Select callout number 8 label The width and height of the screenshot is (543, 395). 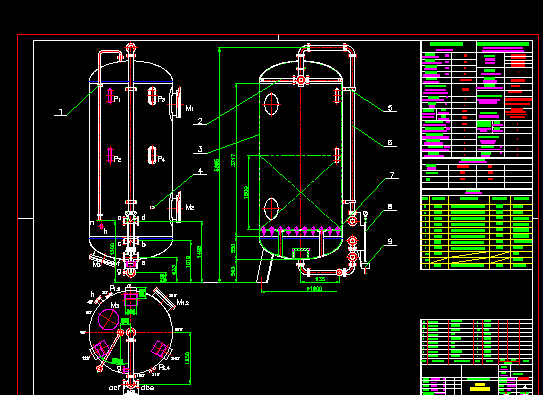pos(390,207)
